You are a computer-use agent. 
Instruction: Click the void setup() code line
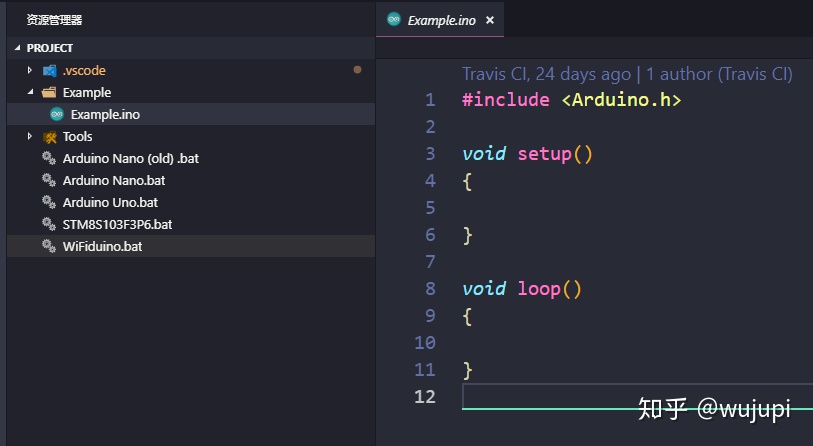[527, 154]
